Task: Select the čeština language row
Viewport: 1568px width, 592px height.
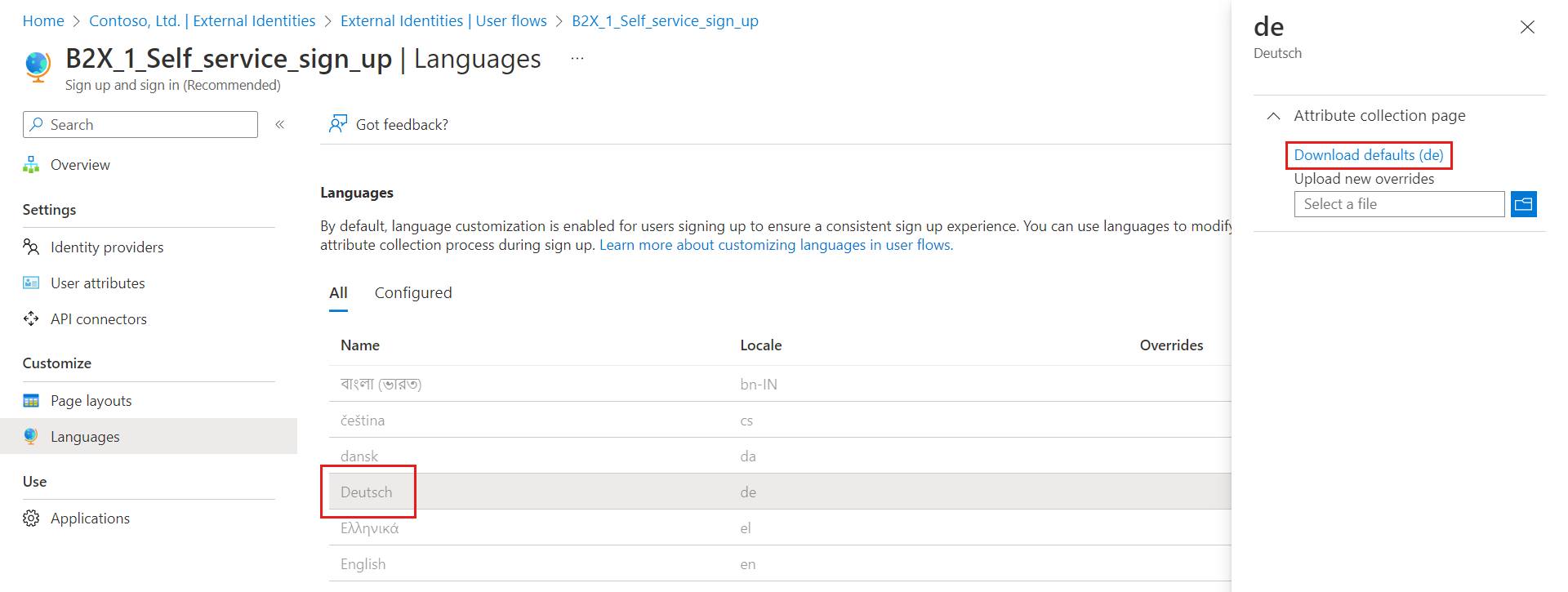Action: (x=780, y=421)
